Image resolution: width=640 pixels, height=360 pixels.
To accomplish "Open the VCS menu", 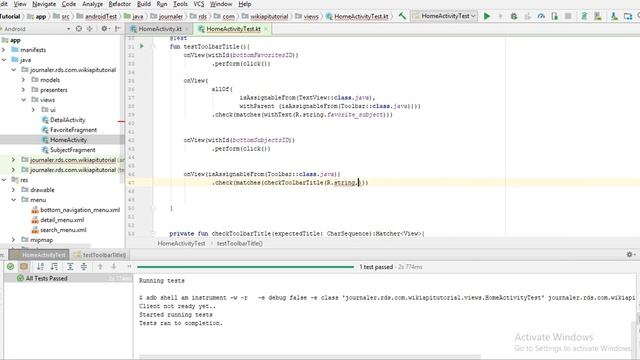I will pos(198,4).
